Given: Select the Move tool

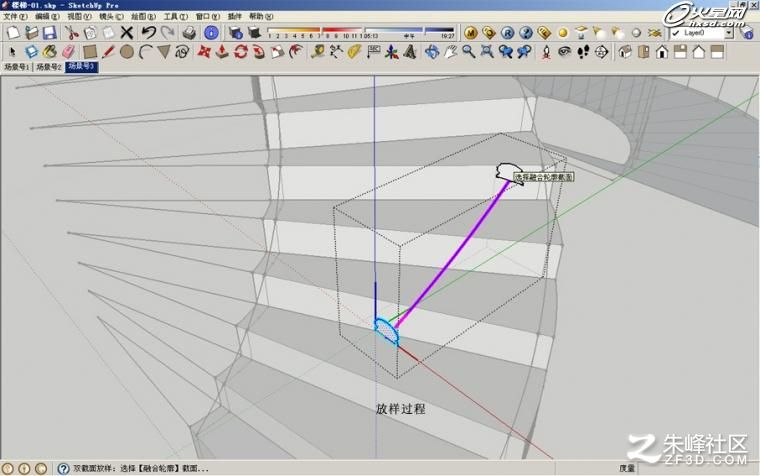Looking at the screenshot, I should tap(204, 51).
